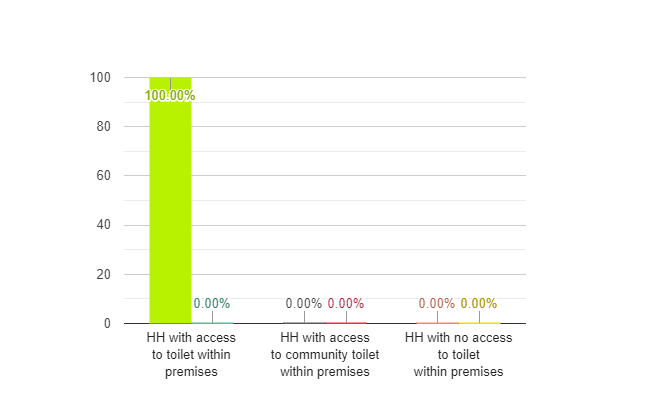Select the thin red bar at baseline
Image resolution: width=650 pixels, height=400 pixels.
coord(346,322)
